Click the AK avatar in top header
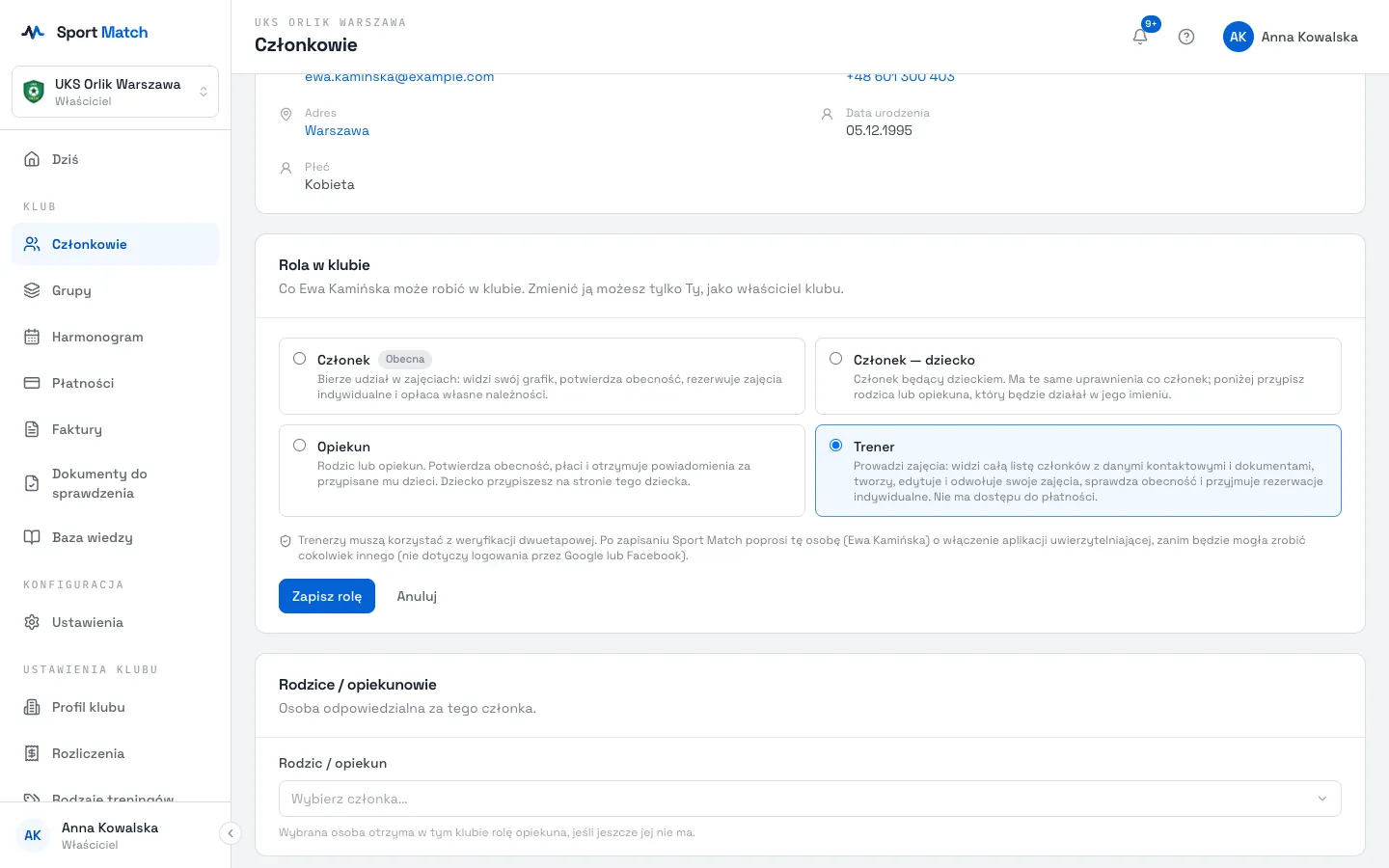The image size is (1389, 868). (1239, 37)
